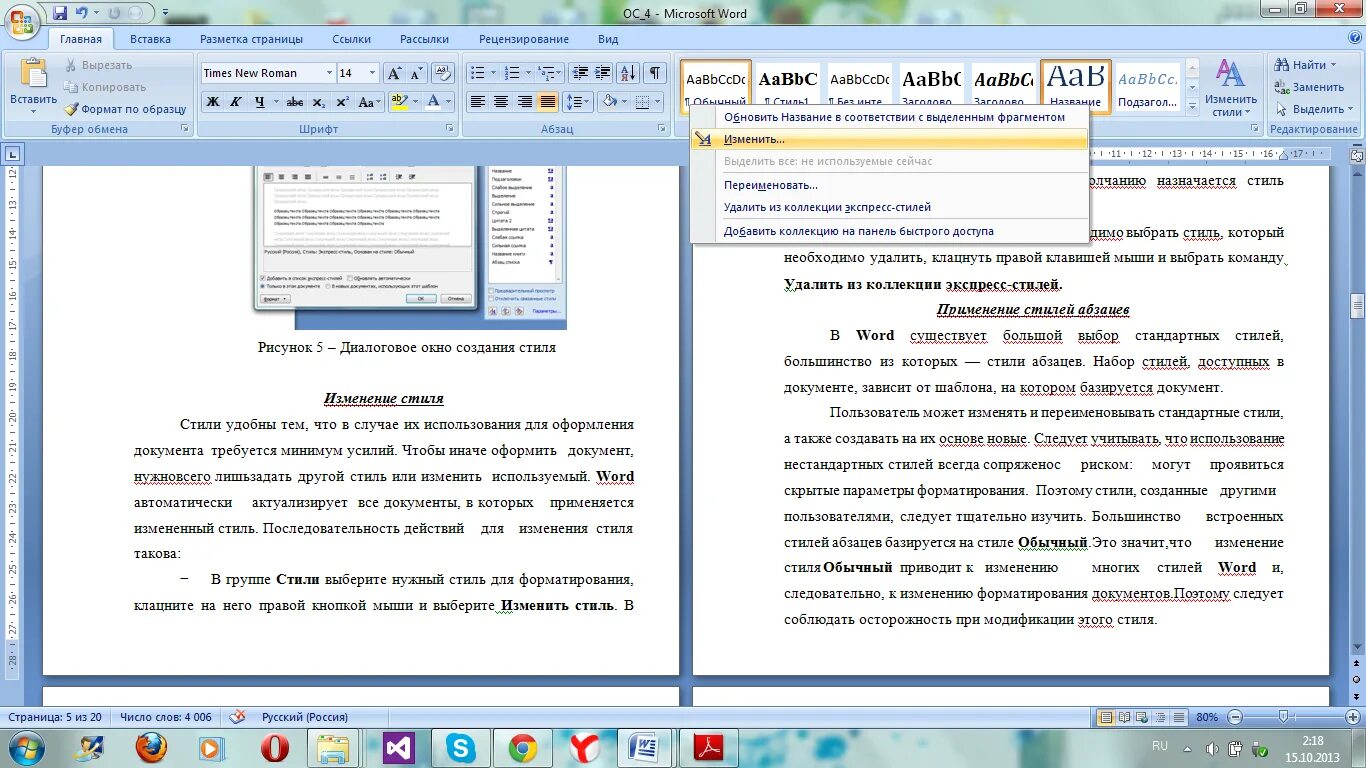Toggle italic К formatting
1366x768 pixels.
236,102
